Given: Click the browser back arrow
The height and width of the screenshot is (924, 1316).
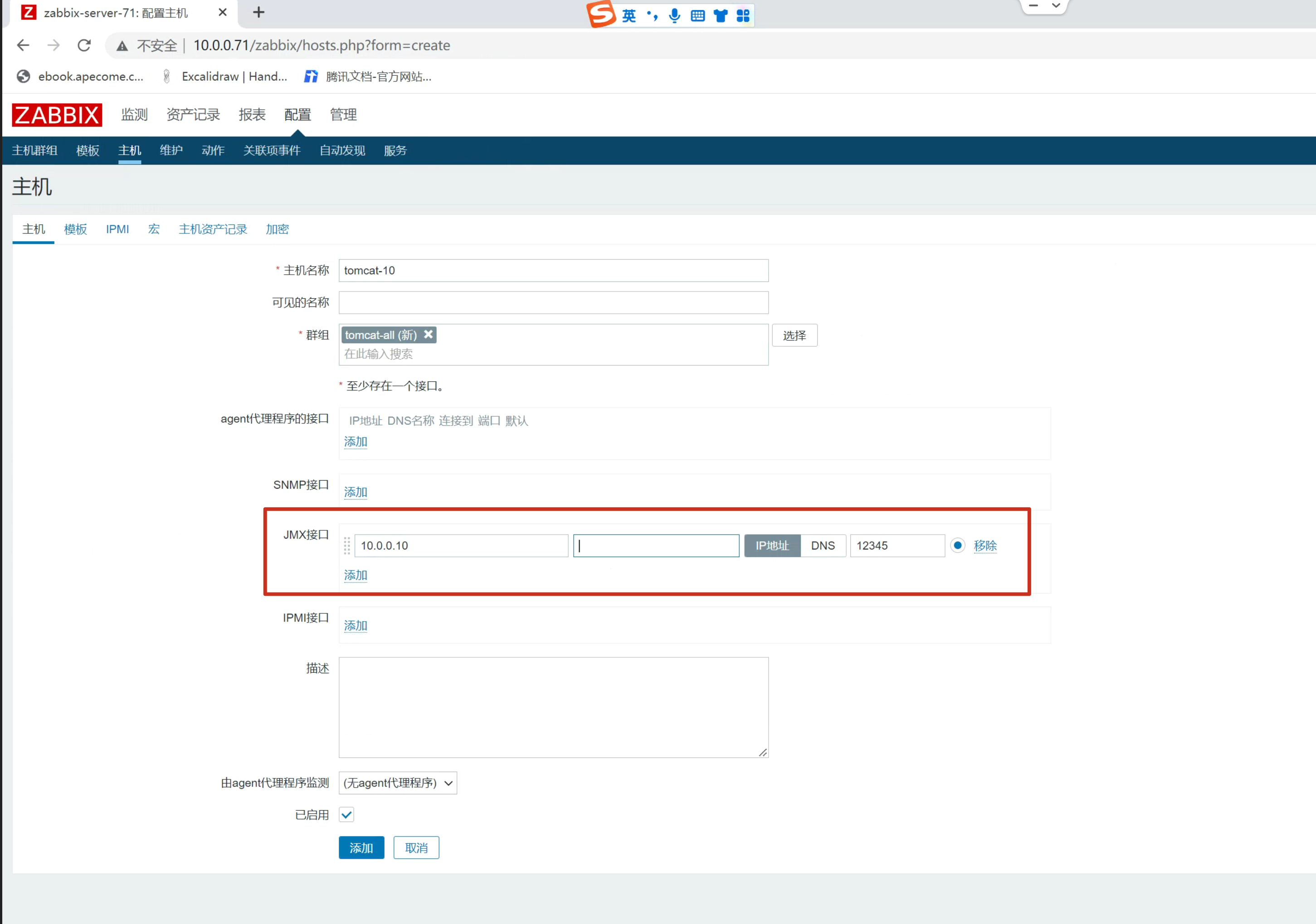Looking at the screenshot, I should (x=23, y=45).
